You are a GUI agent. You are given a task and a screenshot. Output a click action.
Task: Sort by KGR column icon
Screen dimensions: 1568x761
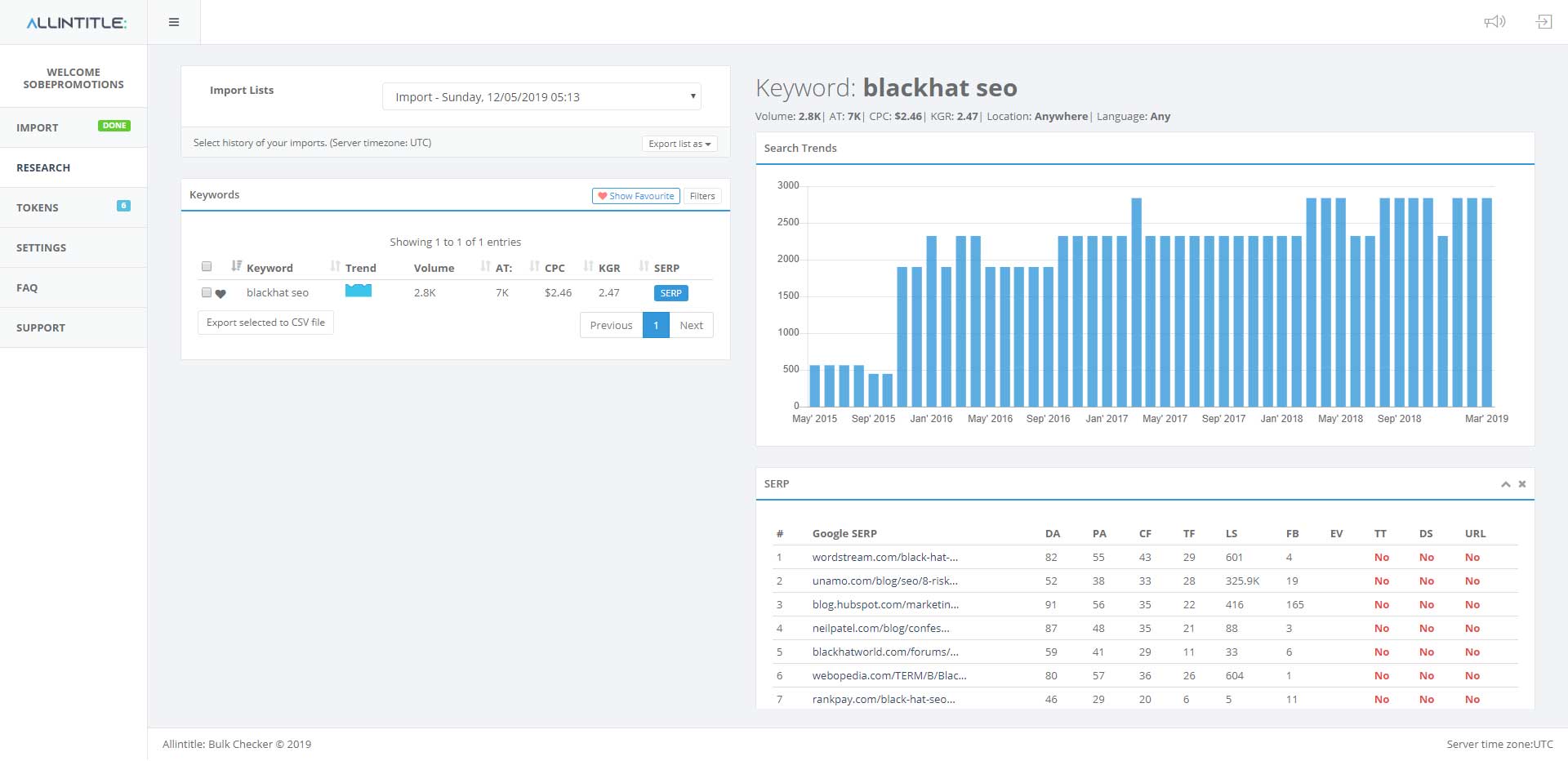click(x=589, y=266)
